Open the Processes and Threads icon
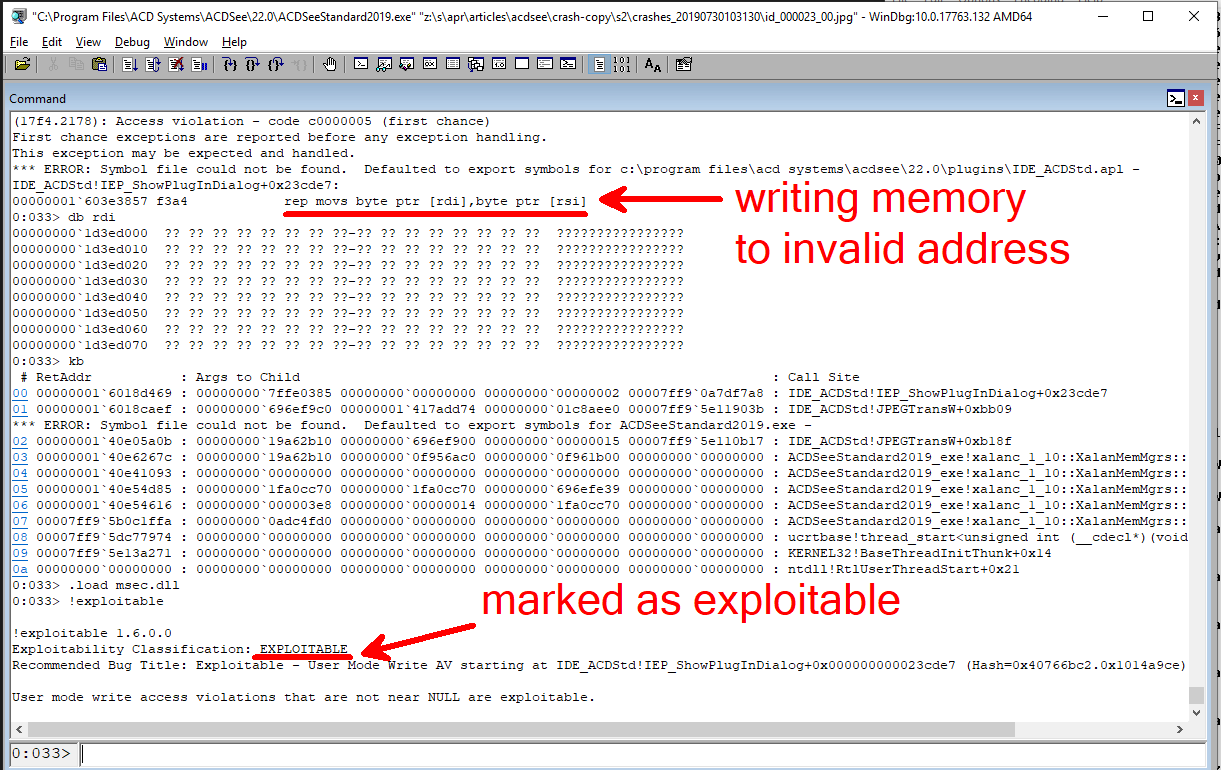The width and height of the screenshot is (1221, 770). click(545, 64)
